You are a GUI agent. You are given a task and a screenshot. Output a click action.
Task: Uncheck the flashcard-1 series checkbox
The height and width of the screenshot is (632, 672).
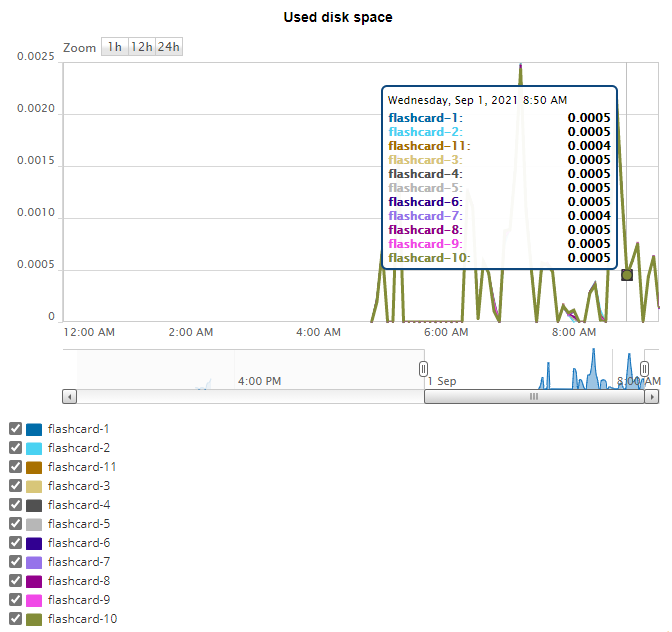[x=15, y=428]
